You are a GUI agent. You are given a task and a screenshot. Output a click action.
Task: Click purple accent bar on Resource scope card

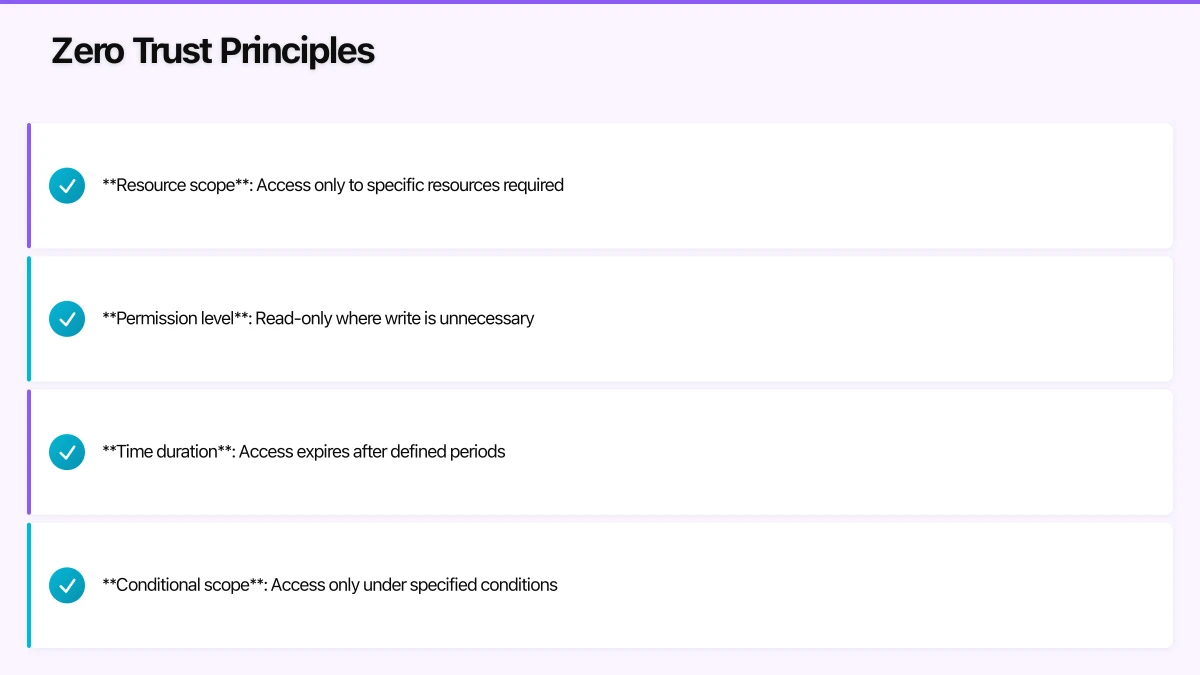click(29, 185)
